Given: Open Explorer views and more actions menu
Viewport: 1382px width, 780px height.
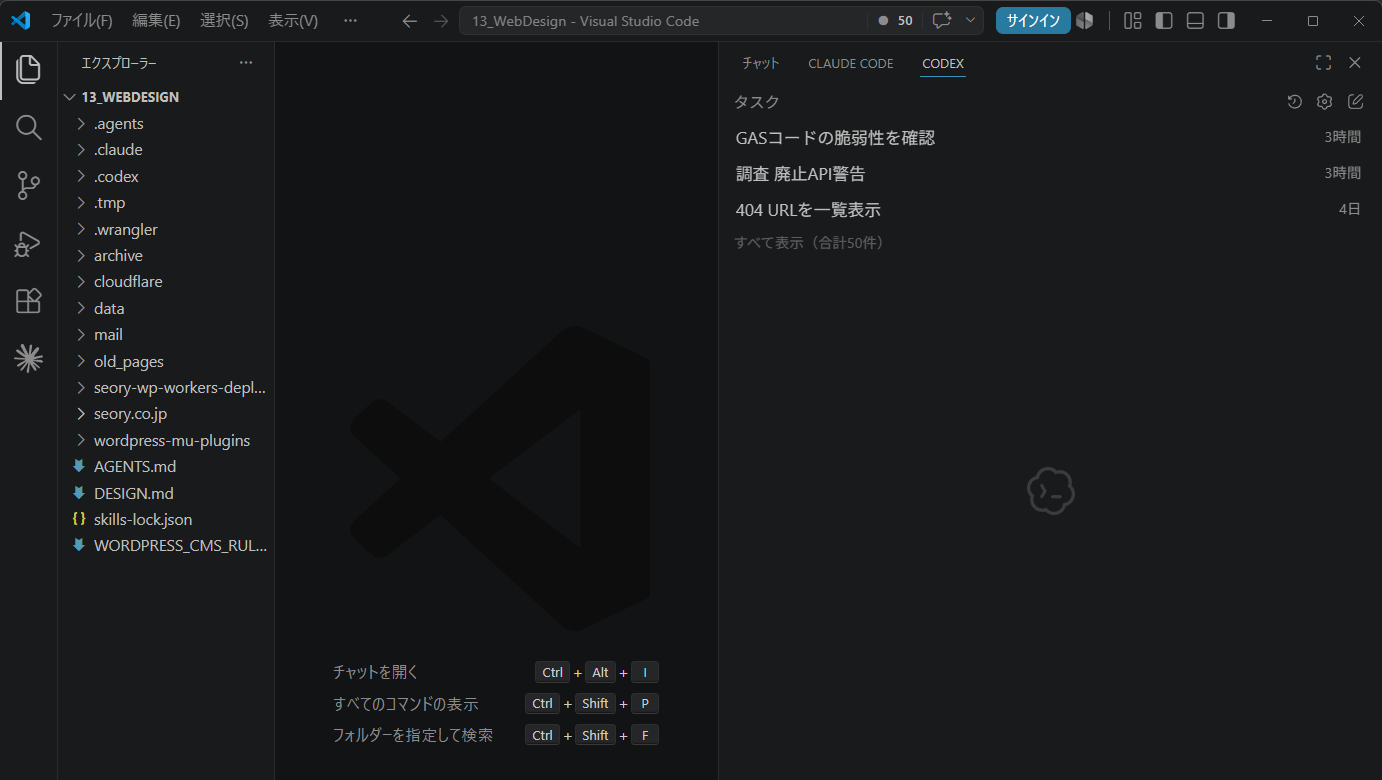Looking at the screenshot, I should 247,63.
